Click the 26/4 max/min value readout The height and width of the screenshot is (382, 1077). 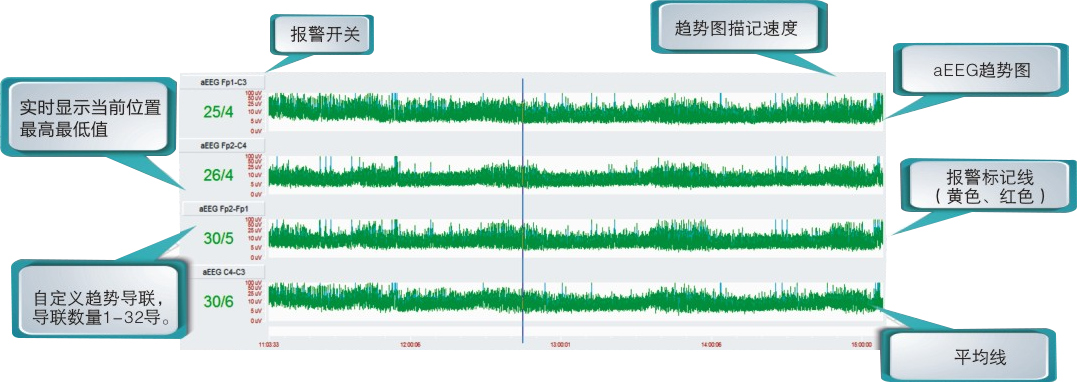tap(218, 175)
